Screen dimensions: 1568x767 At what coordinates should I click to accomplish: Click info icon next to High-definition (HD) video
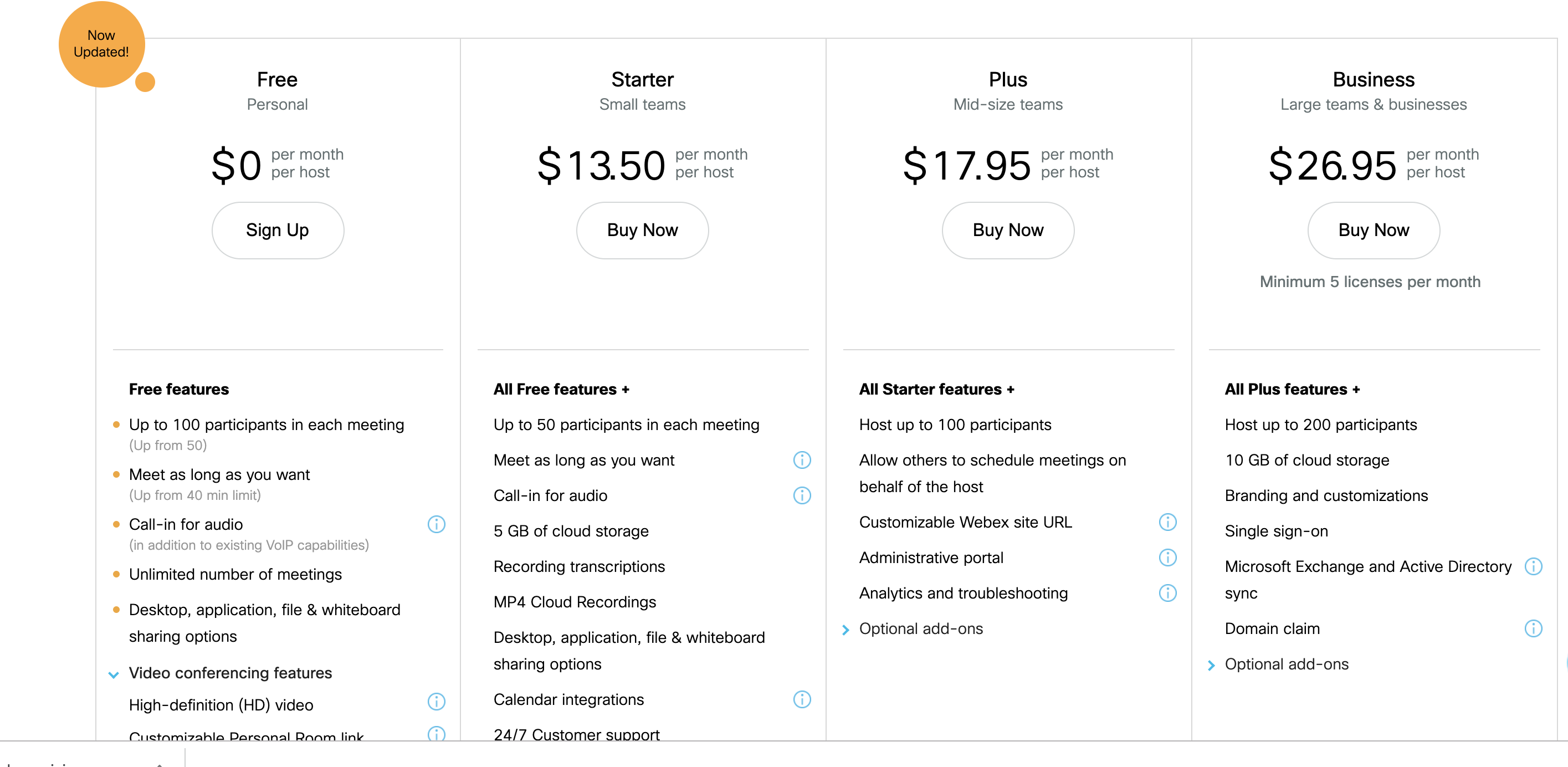tap(437, 701)
